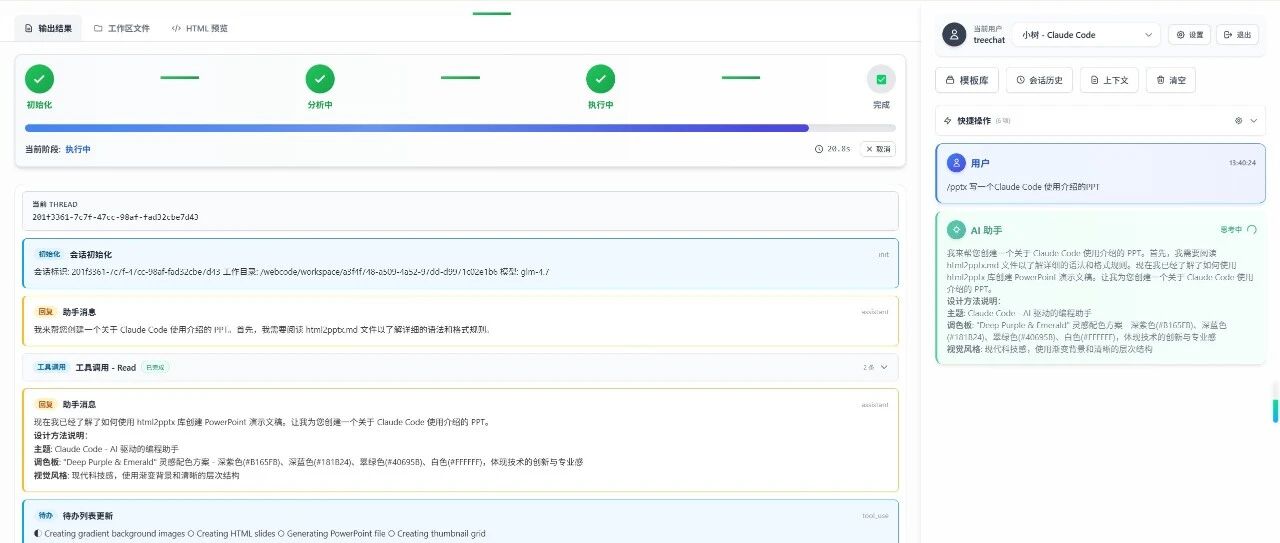Open 设置 settings button
The width and height of the screenshot is (1280, 543).
click(1190, 34)
